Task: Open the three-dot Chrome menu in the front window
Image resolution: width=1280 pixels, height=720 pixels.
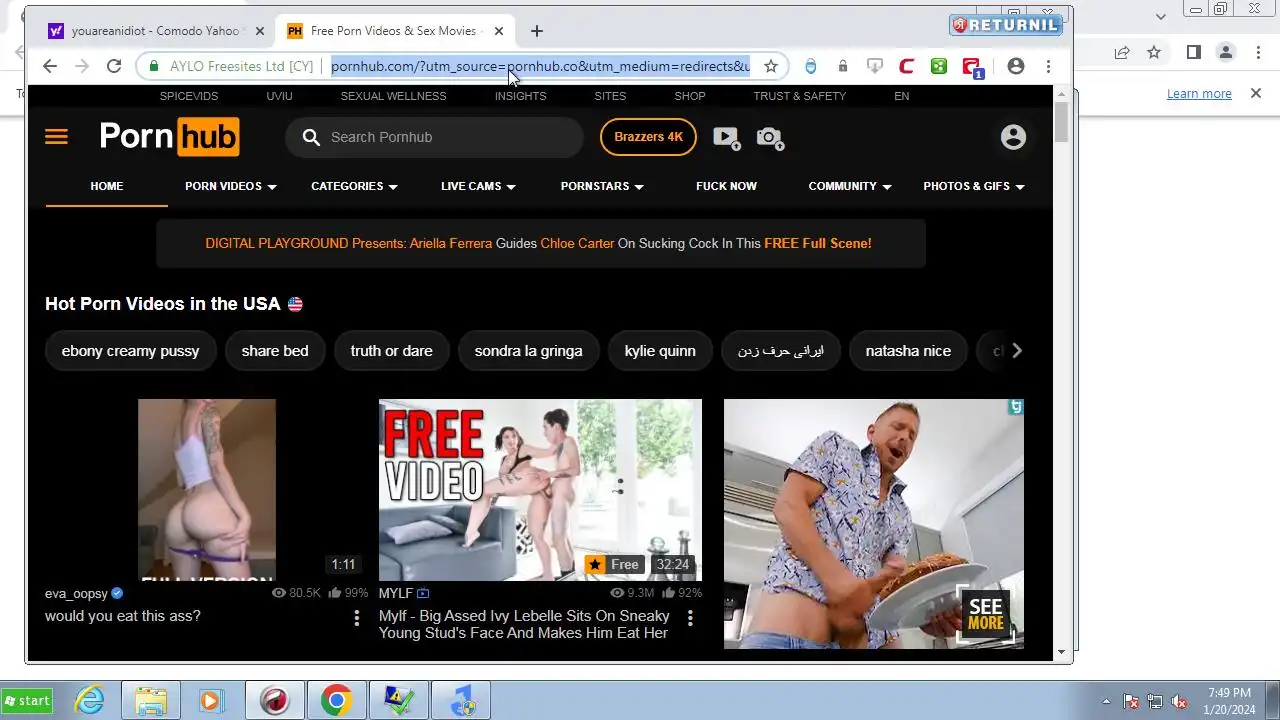Action: (x=1048, y=66)
